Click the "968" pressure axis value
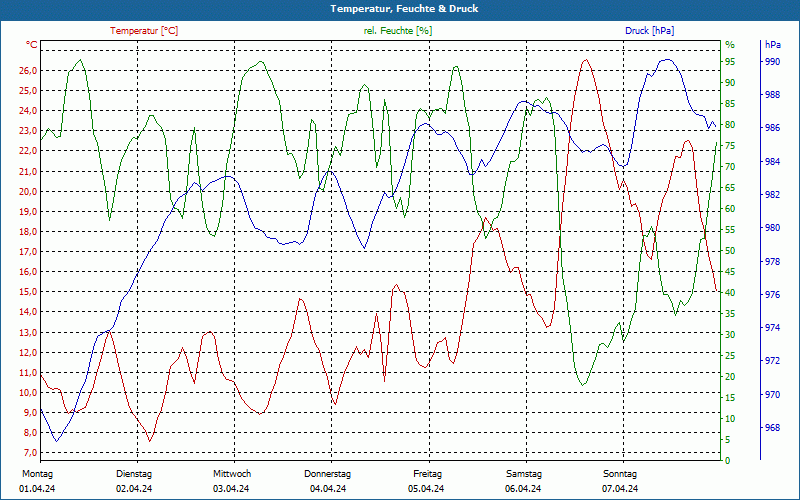800x500 pixels. [x=772, y=428]
